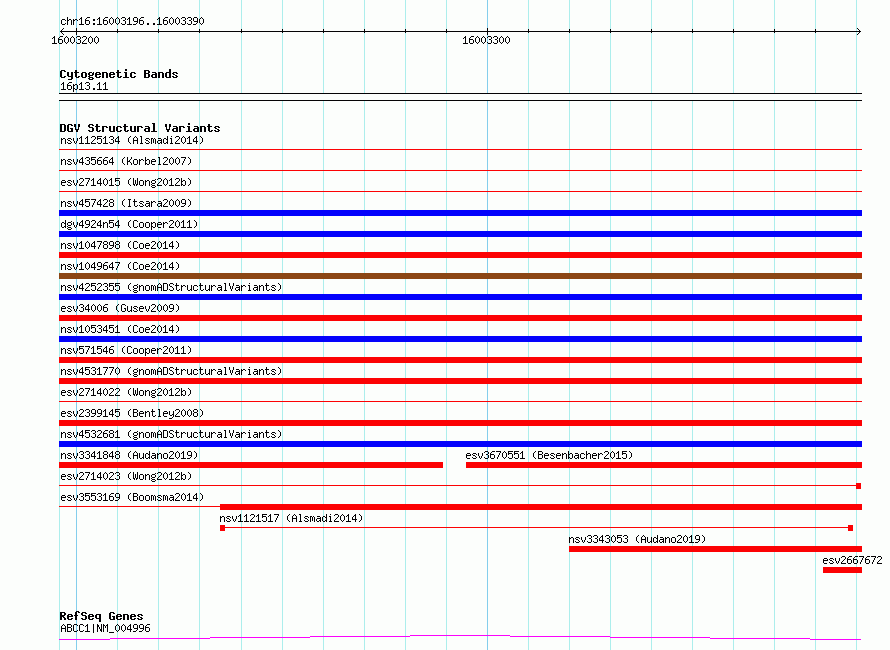
Task: Select the red bar for nsv3341848
Action: [251, 465]
